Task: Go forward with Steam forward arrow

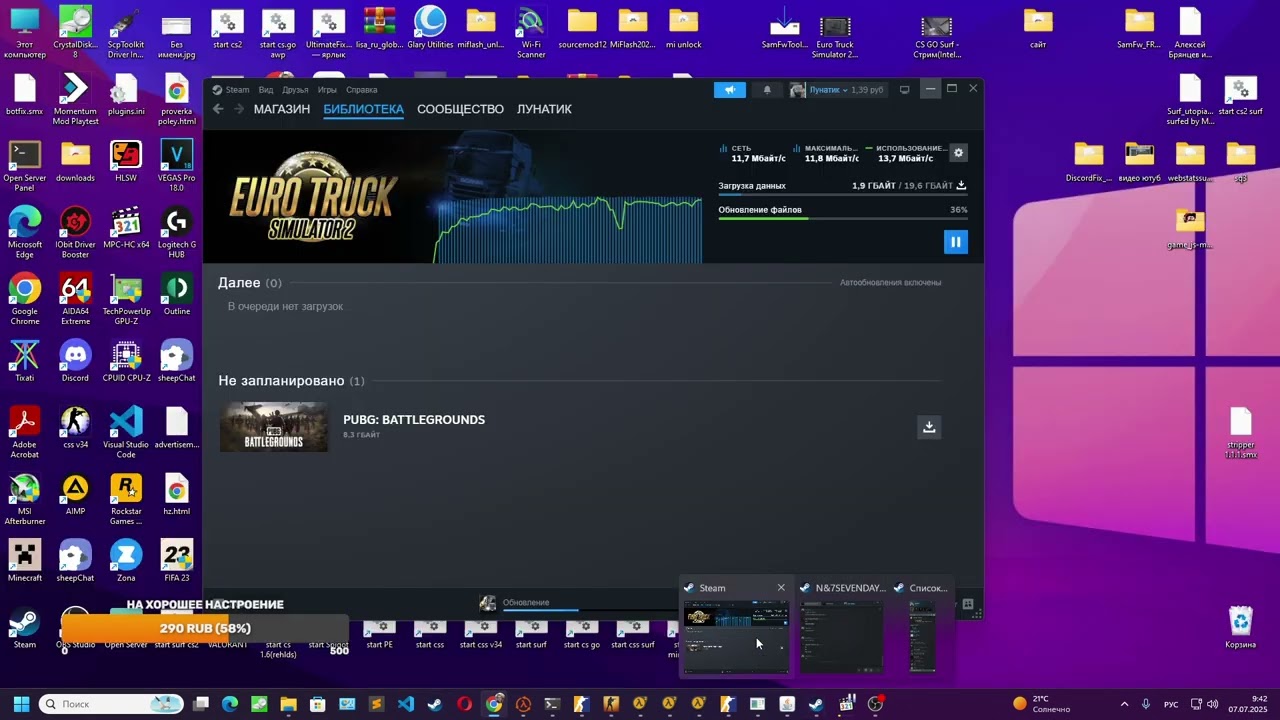Action: tap(239, 109)
